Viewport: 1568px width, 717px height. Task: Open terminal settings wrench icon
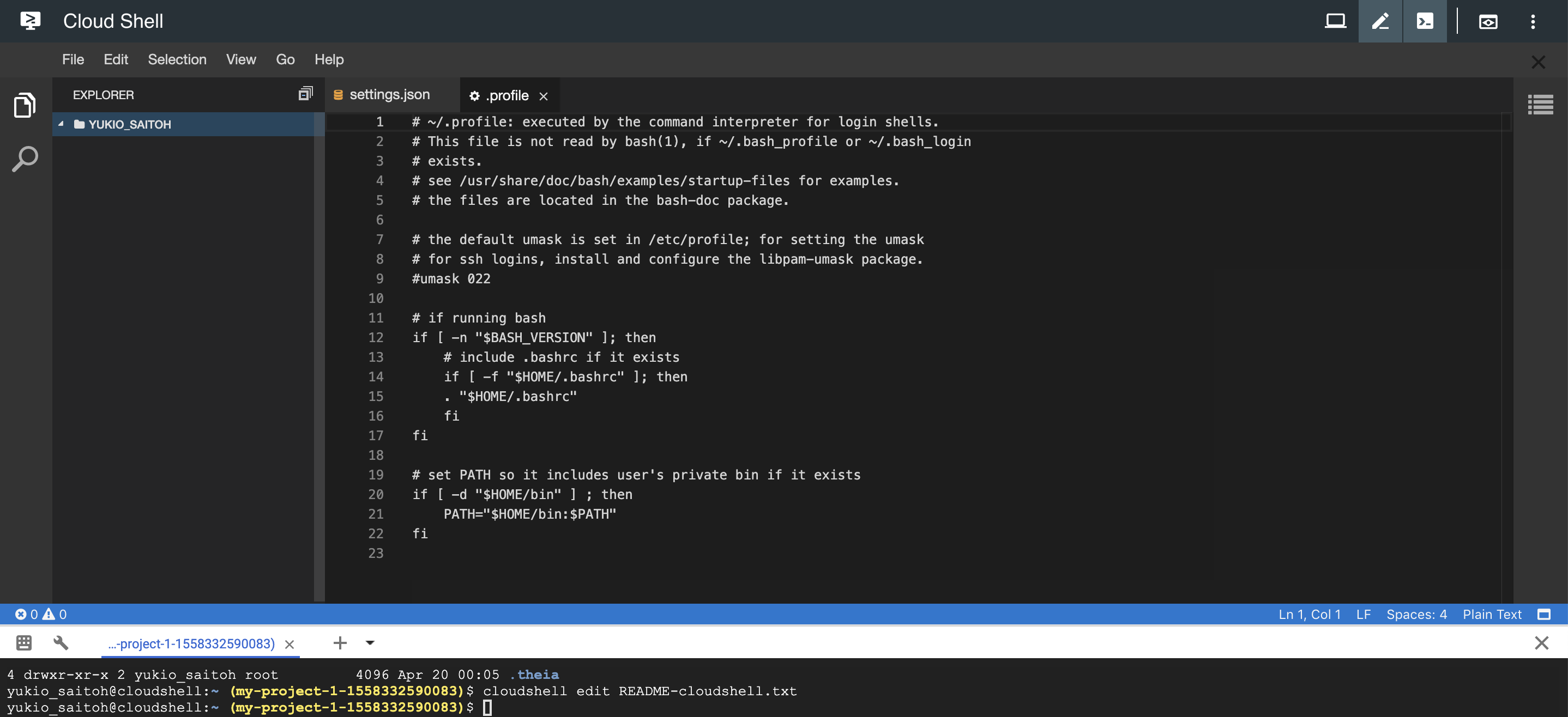(x=61, y=643)
